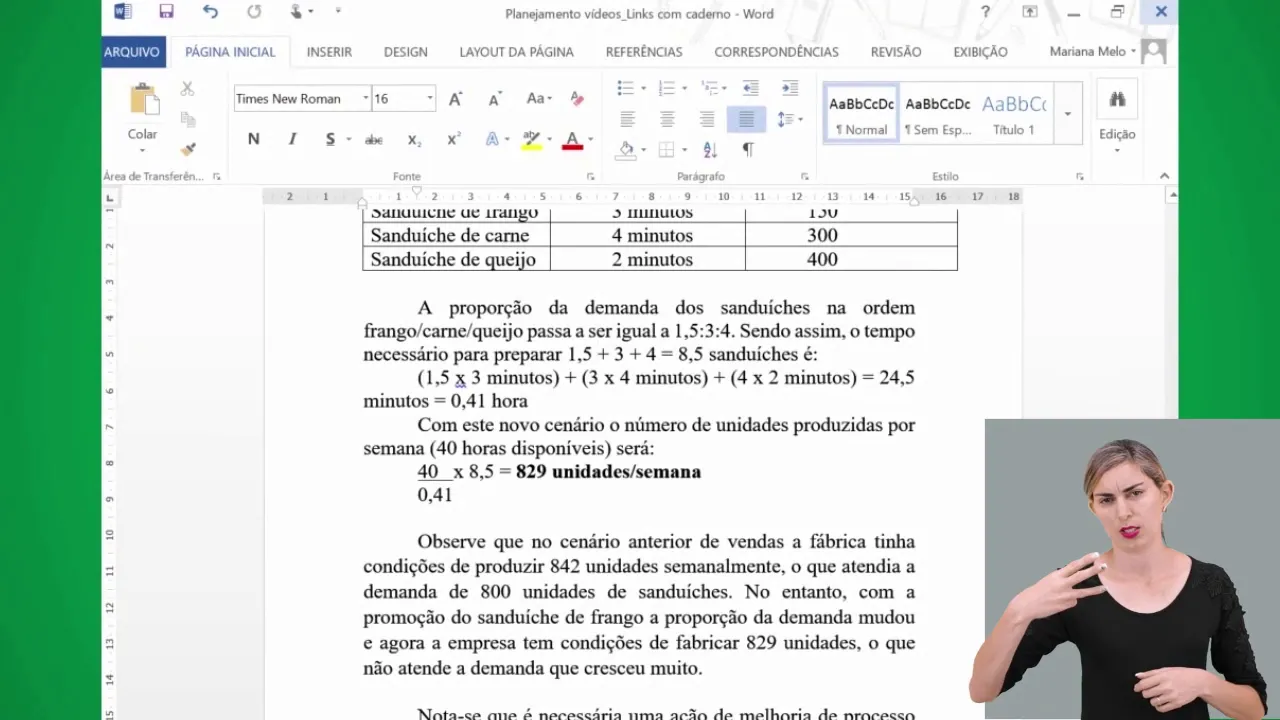Image resolution: width=1280 pixels, height=720 pixels.
Task: Expand the styles gallery arrow
Action: (x=1068, y=113)
